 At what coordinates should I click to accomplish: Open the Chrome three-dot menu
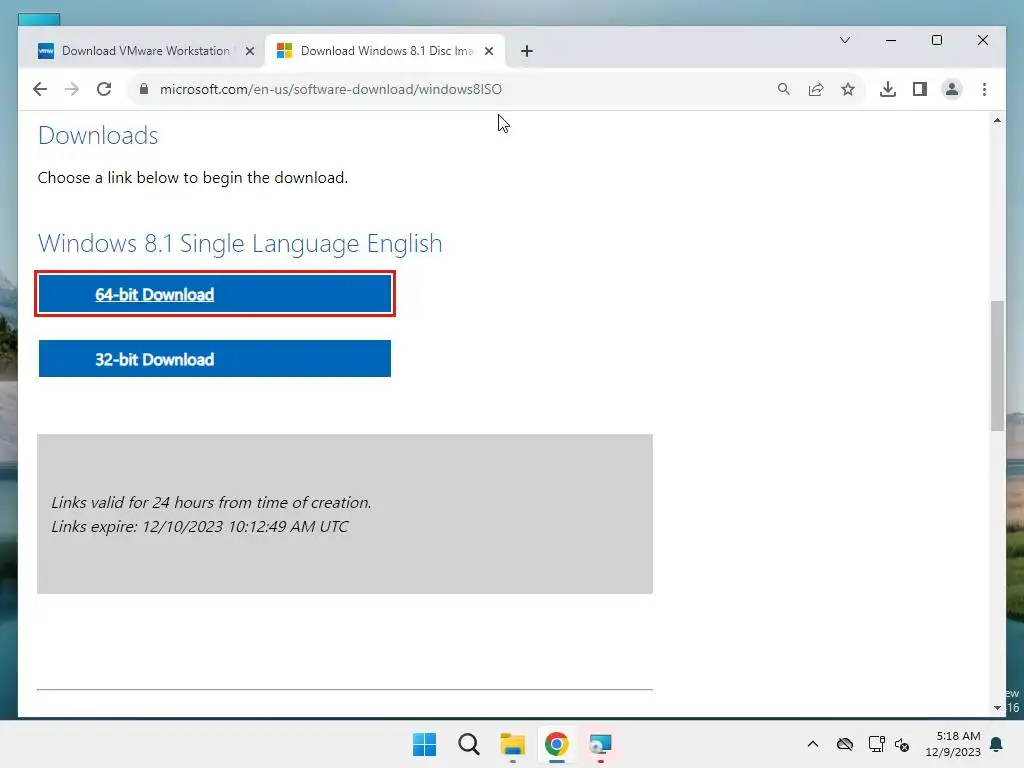click(984, 89)
